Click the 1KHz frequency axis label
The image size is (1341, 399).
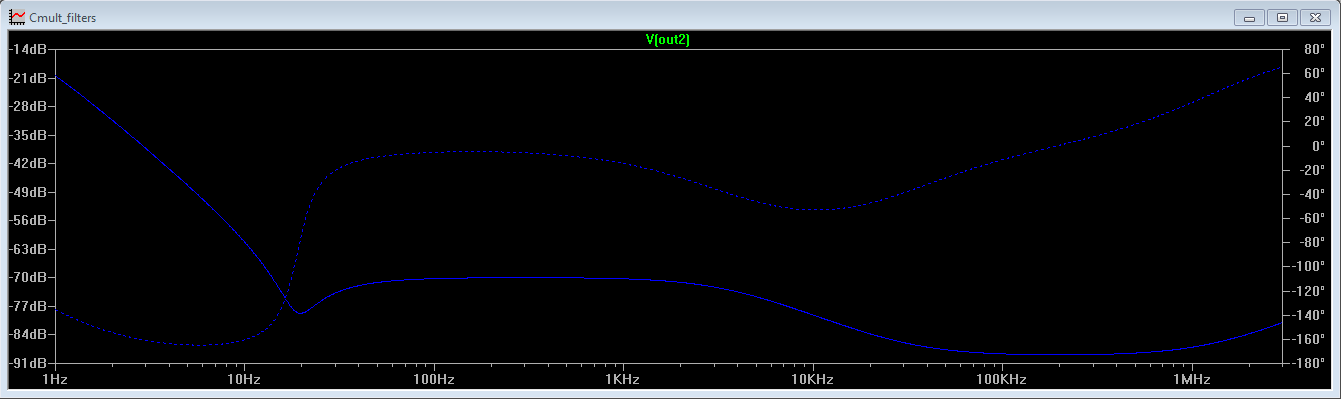point(622,380)
